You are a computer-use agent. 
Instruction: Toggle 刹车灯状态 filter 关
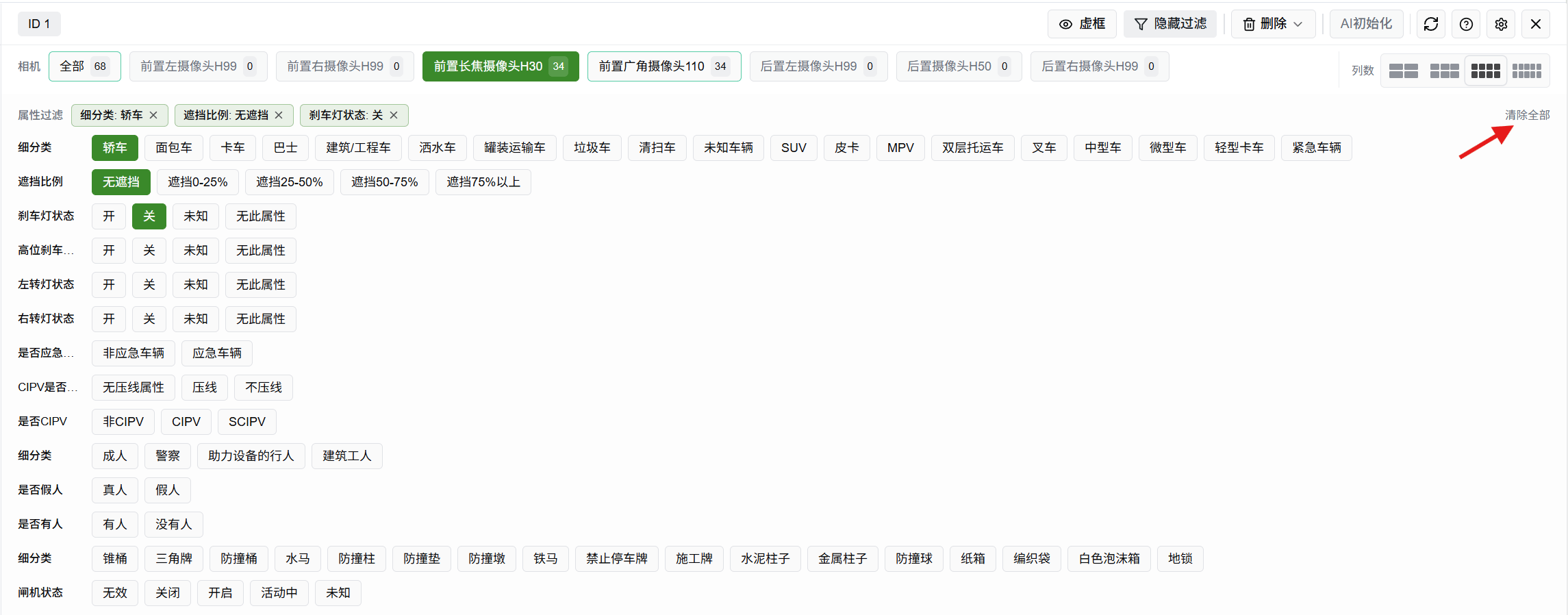pos(149,216)
